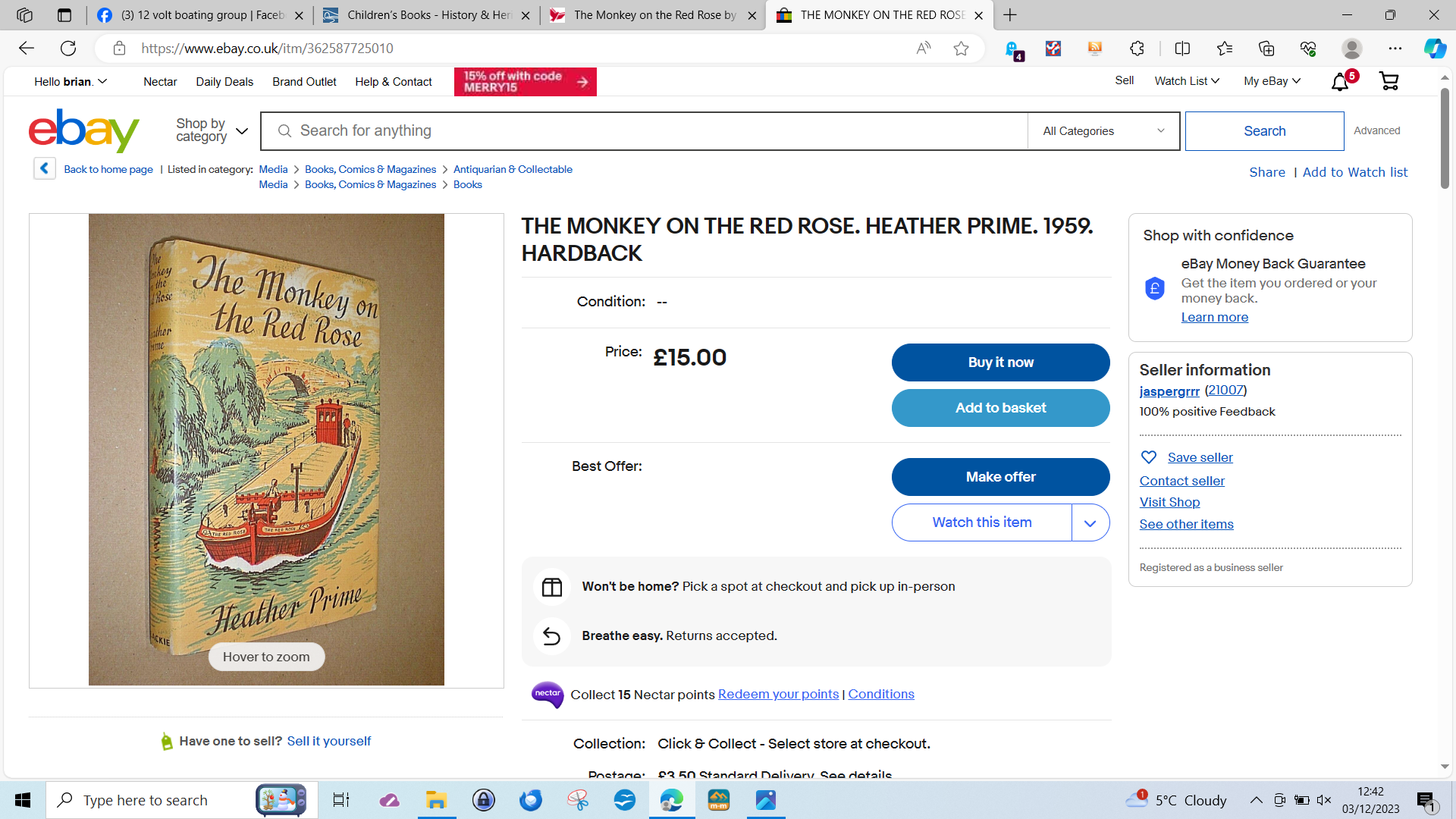This screenshot has height=819, width=1456.
Task: Click the Buy it now button
Action: [1000, 362]
